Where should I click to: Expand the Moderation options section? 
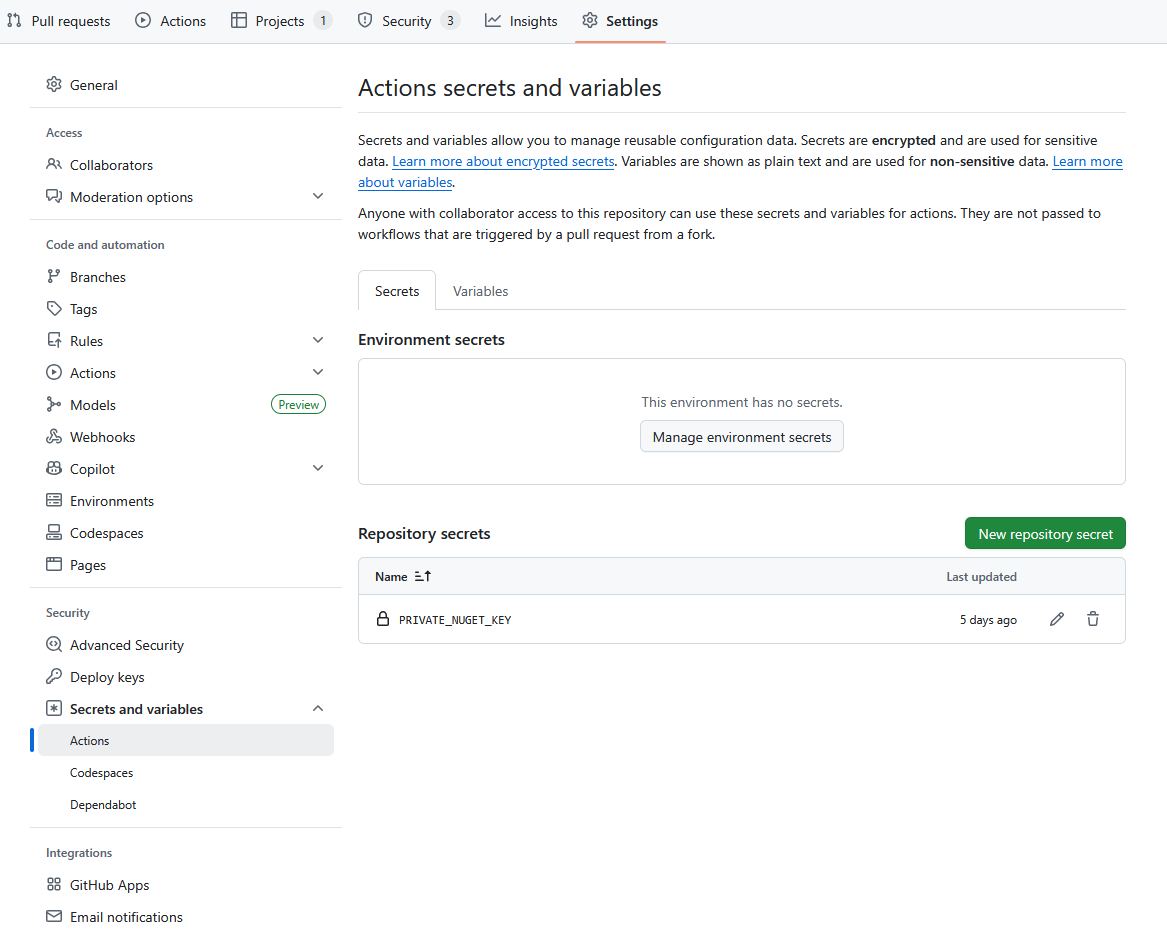click(318, 197)
